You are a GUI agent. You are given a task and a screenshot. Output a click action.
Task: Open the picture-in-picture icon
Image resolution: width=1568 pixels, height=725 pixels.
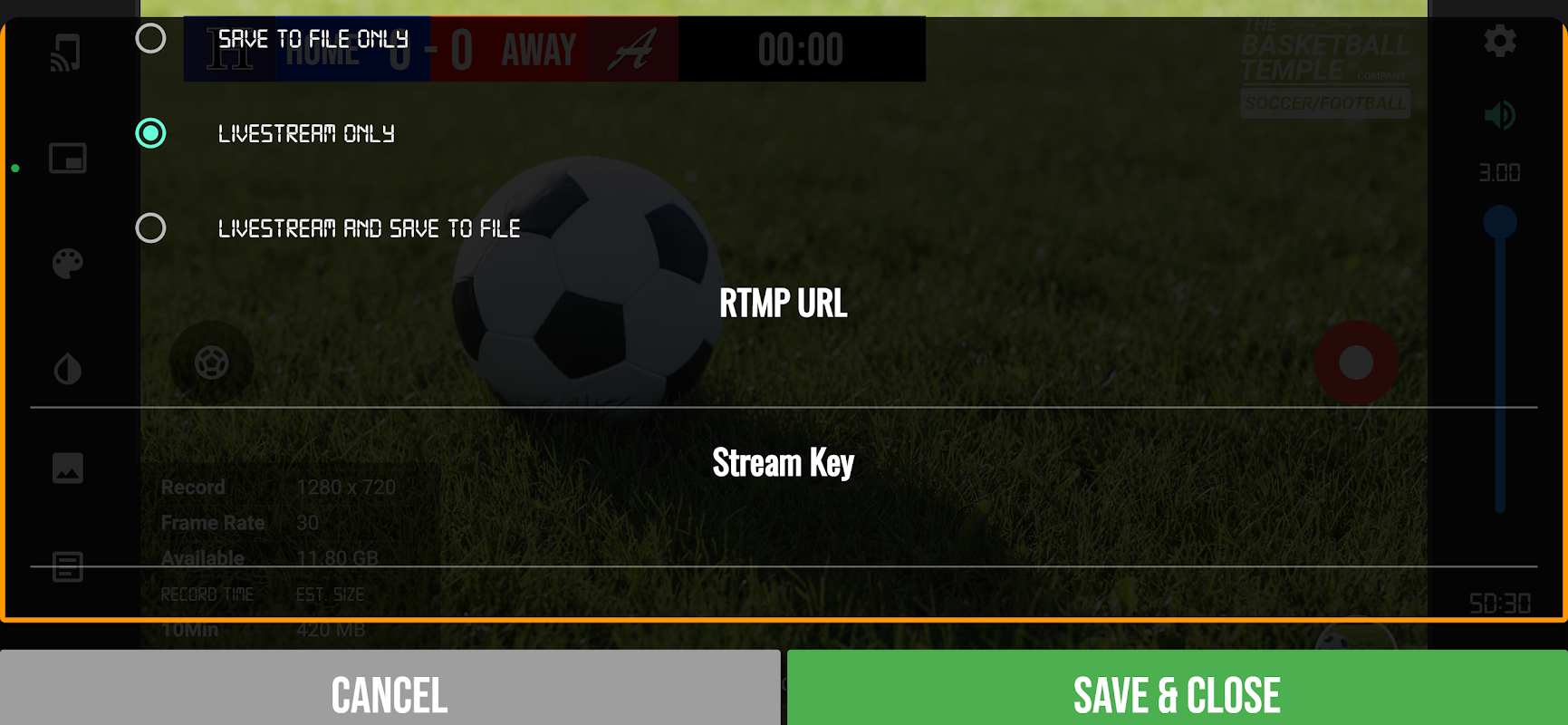tap(68, 159)
